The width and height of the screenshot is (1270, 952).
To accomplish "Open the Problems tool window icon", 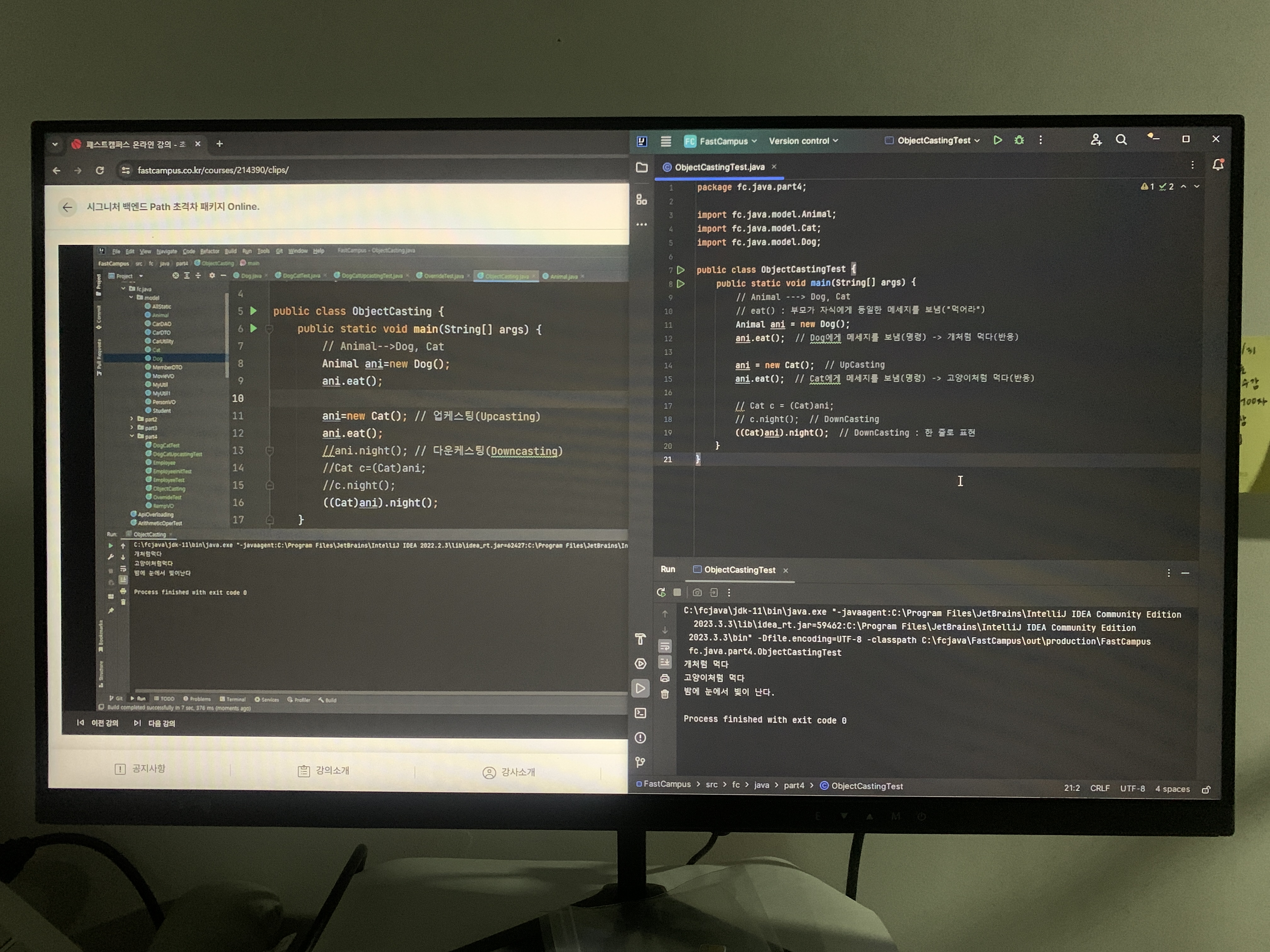I will [641, 738].
